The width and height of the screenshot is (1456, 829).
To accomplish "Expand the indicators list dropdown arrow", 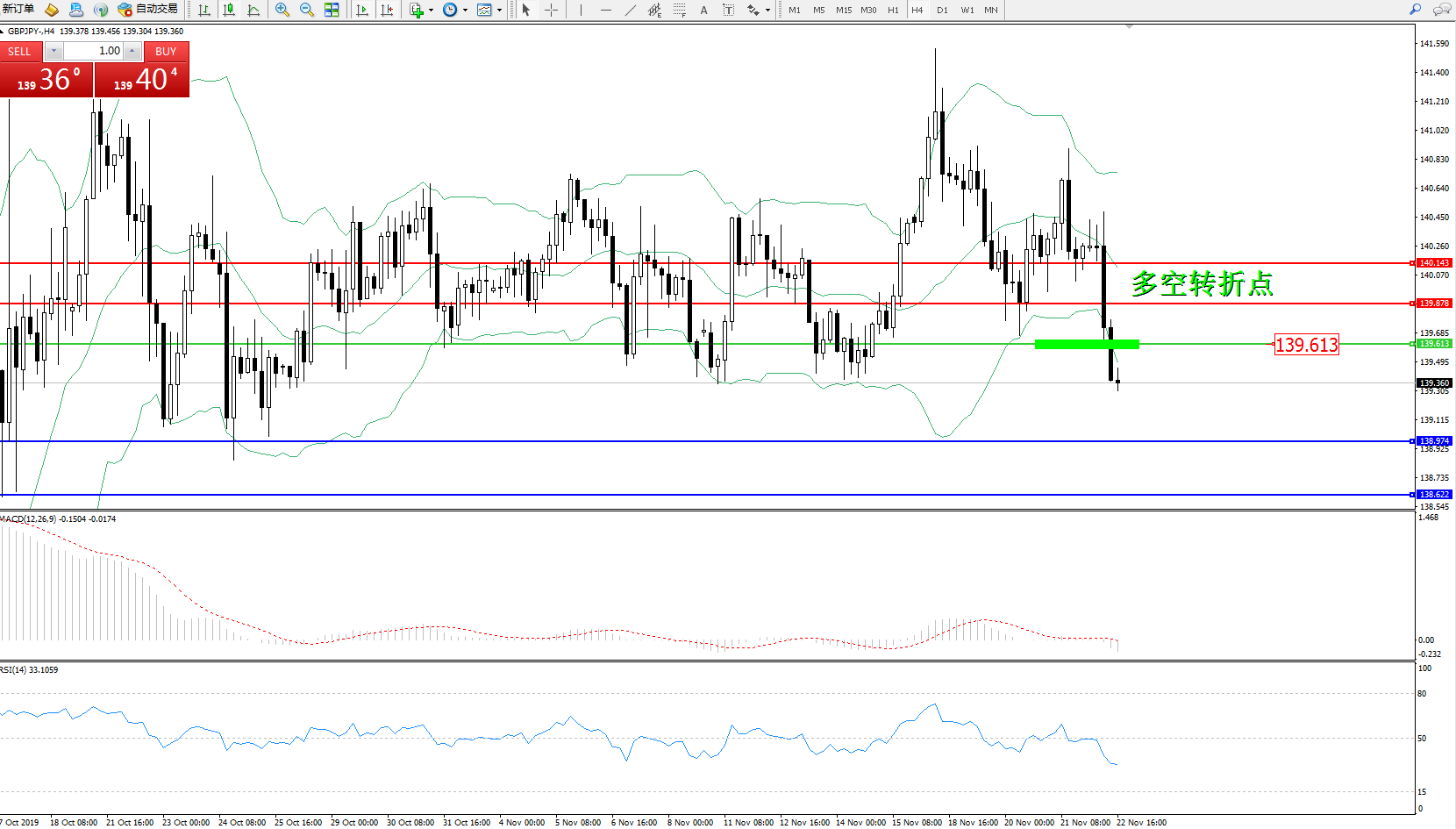I will pos(431,11).
